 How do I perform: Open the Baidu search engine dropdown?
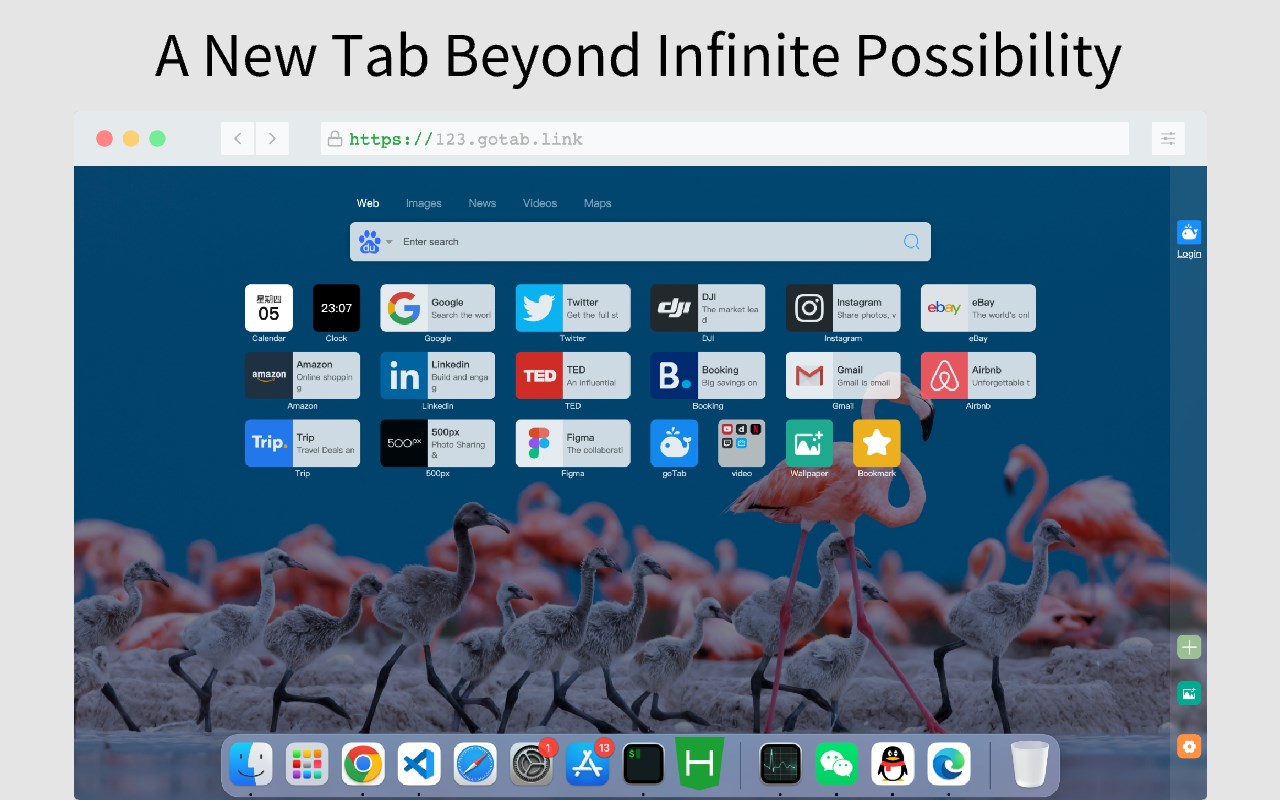point(376,241)
